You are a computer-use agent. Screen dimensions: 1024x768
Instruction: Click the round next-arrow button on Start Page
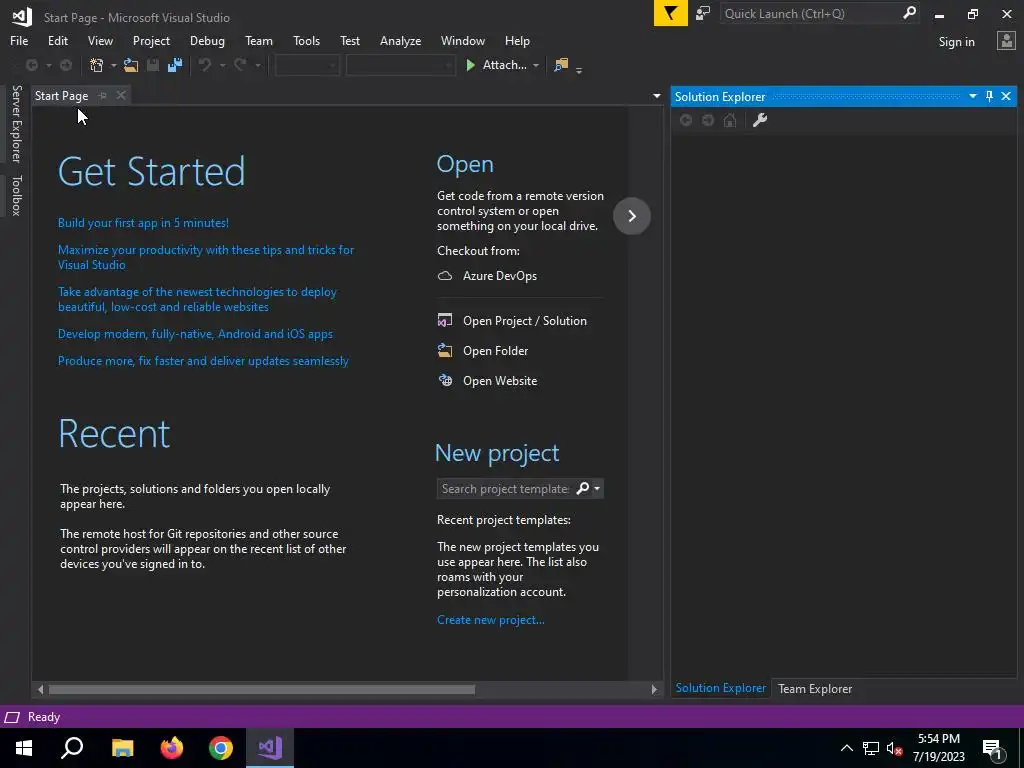(x=632, y=216)
